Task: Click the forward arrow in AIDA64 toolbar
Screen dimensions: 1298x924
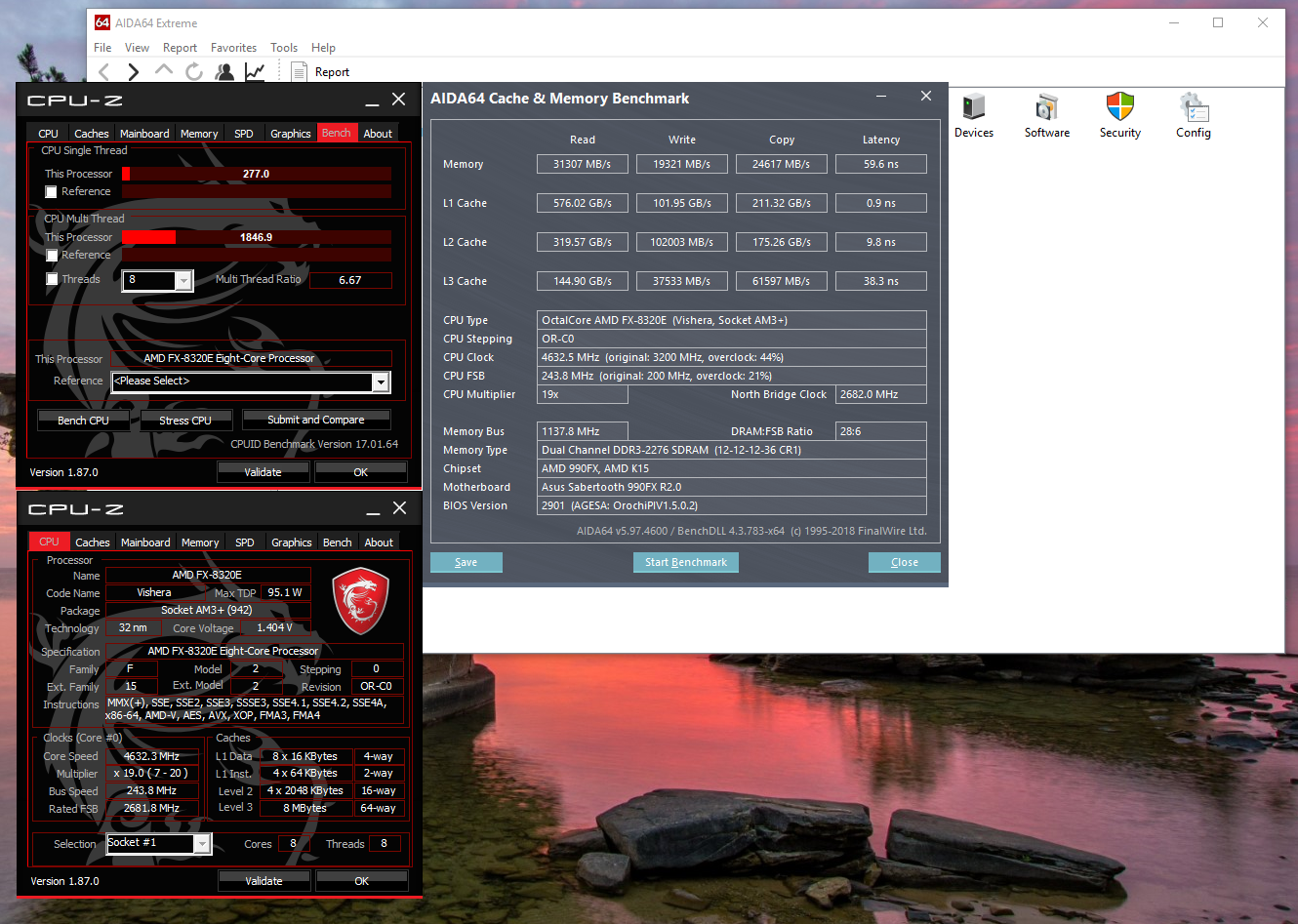Action: [x=134, y=71]
